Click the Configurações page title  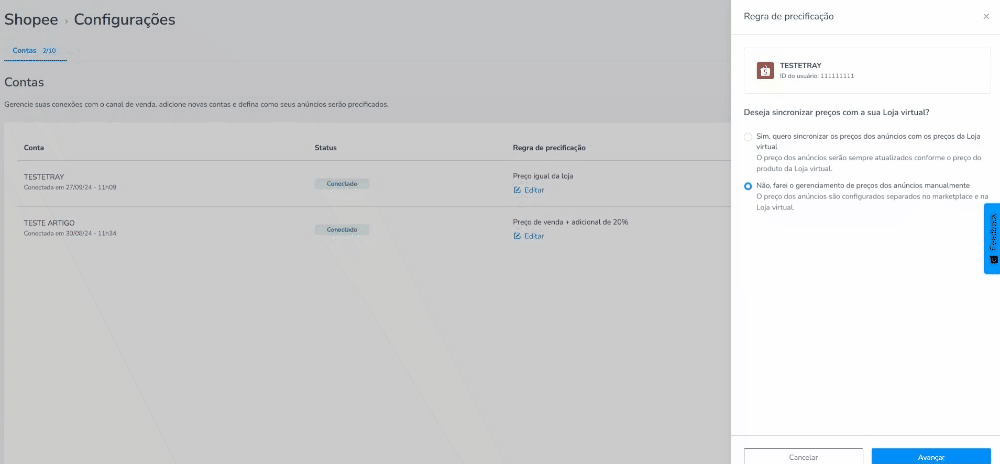124,20
